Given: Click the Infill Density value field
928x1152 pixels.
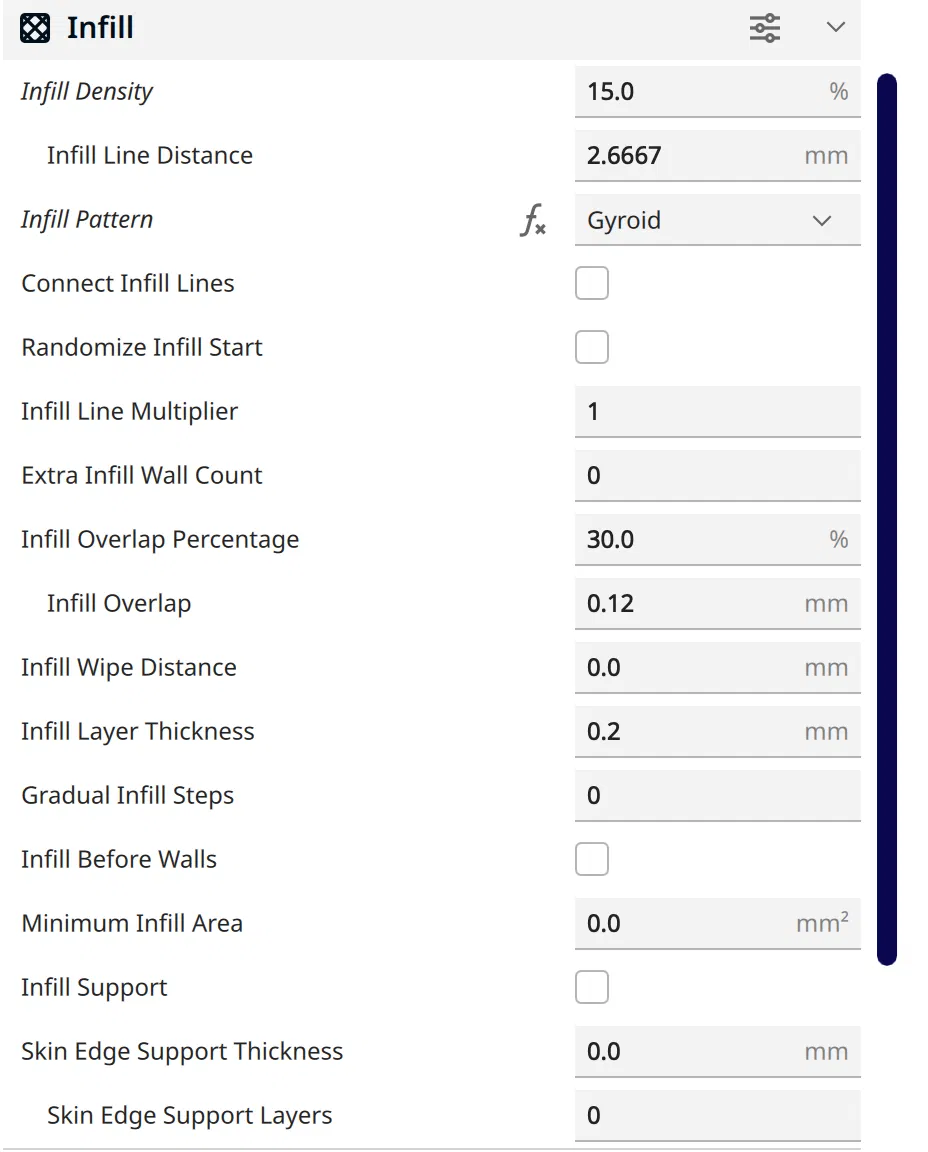Looking at the screenshot, I should click(700, 92).
